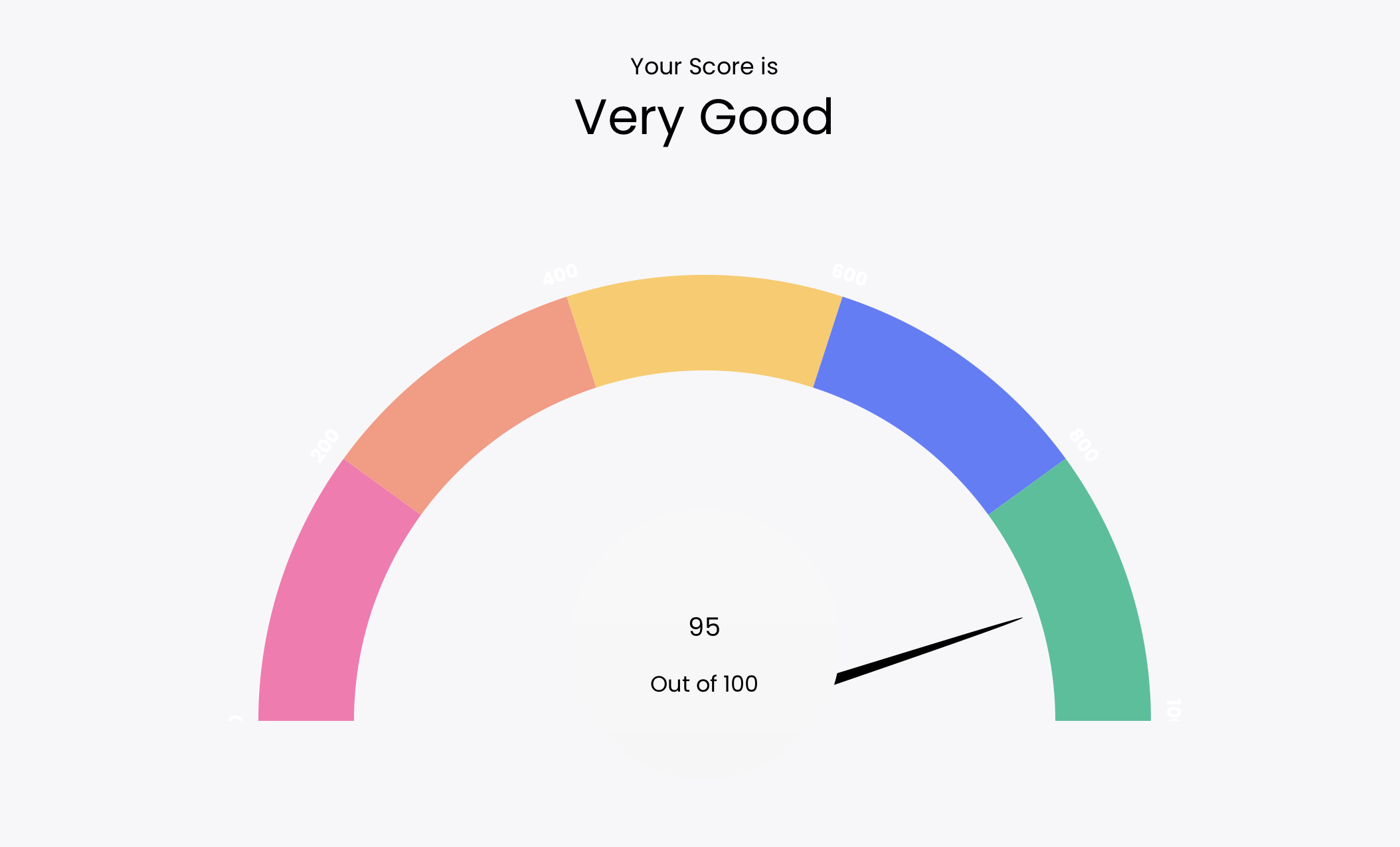Click the 600 tick label

(849, 274)
